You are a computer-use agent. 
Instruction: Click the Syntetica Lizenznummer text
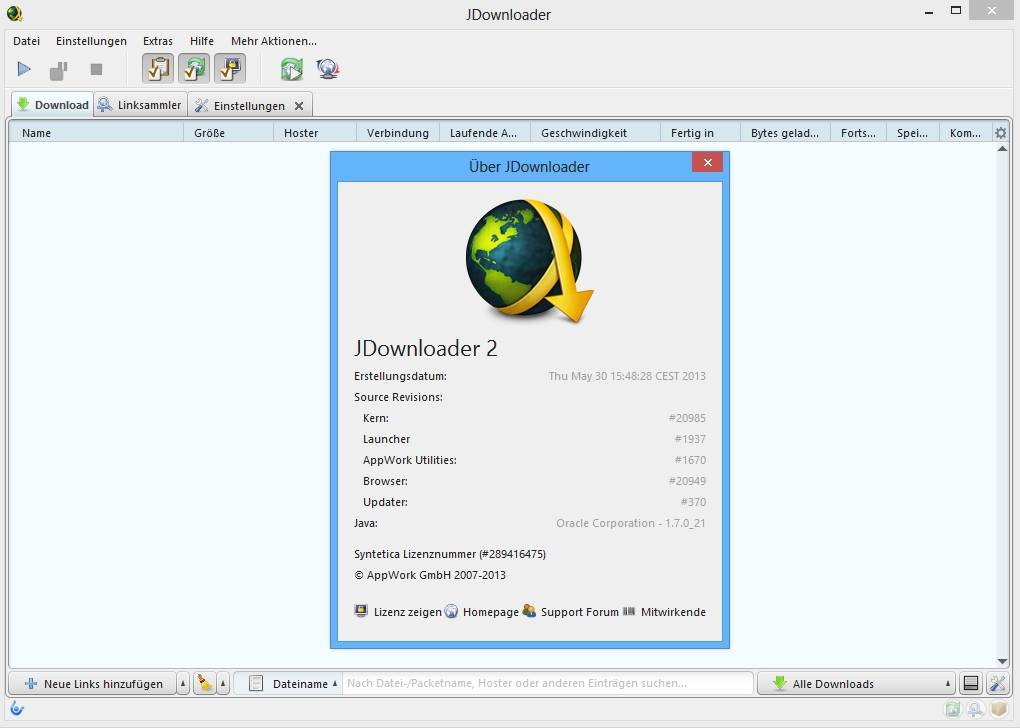[x=450, y=554]
